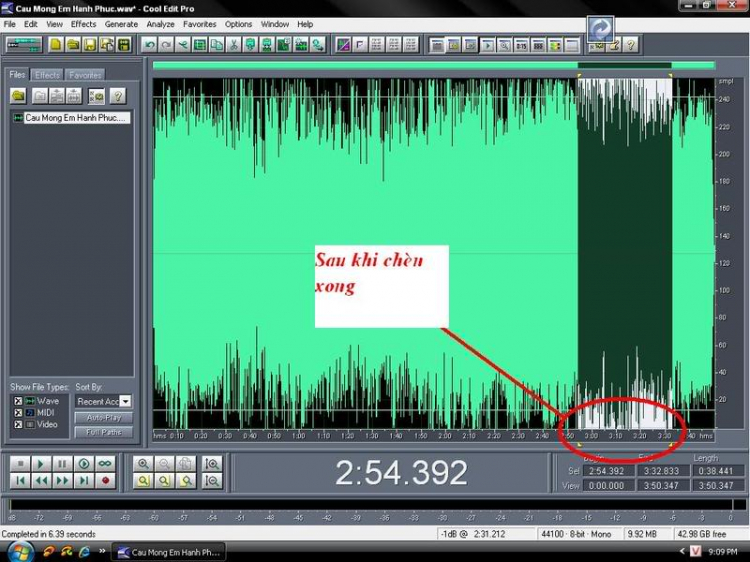
Task: Save the file with floppy disk icon
Action: pyautogui.click(x=89, y=45)
